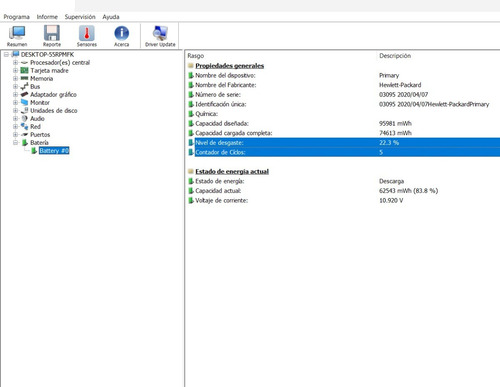500x387 pixels.
Task: Click the folder icon beside Estado de energía actual
Action: click(191, 171)
